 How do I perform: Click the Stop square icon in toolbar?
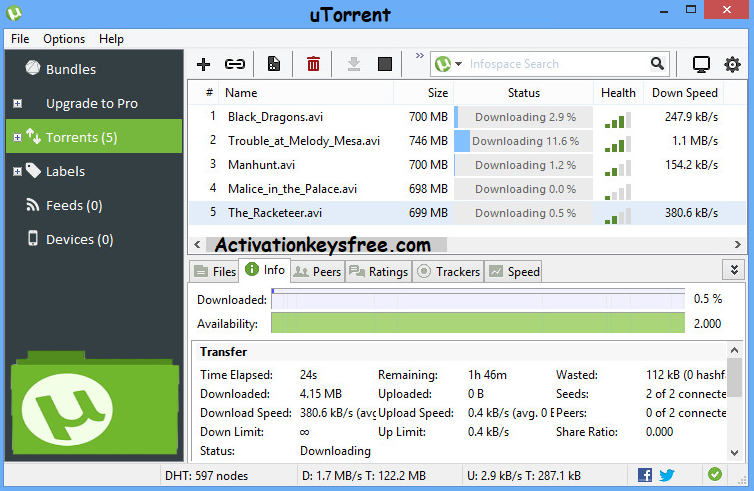click(385, 64)
